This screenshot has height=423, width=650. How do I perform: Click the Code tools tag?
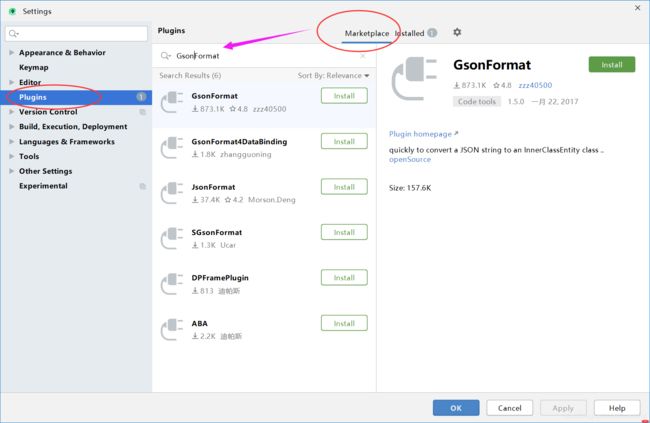[477, 102]
